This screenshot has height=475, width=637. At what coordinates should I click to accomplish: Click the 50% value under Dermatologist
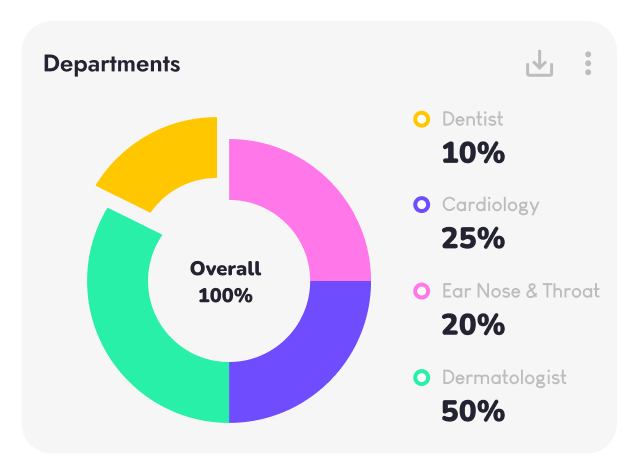pyautogui.click(x=473, y=411)
